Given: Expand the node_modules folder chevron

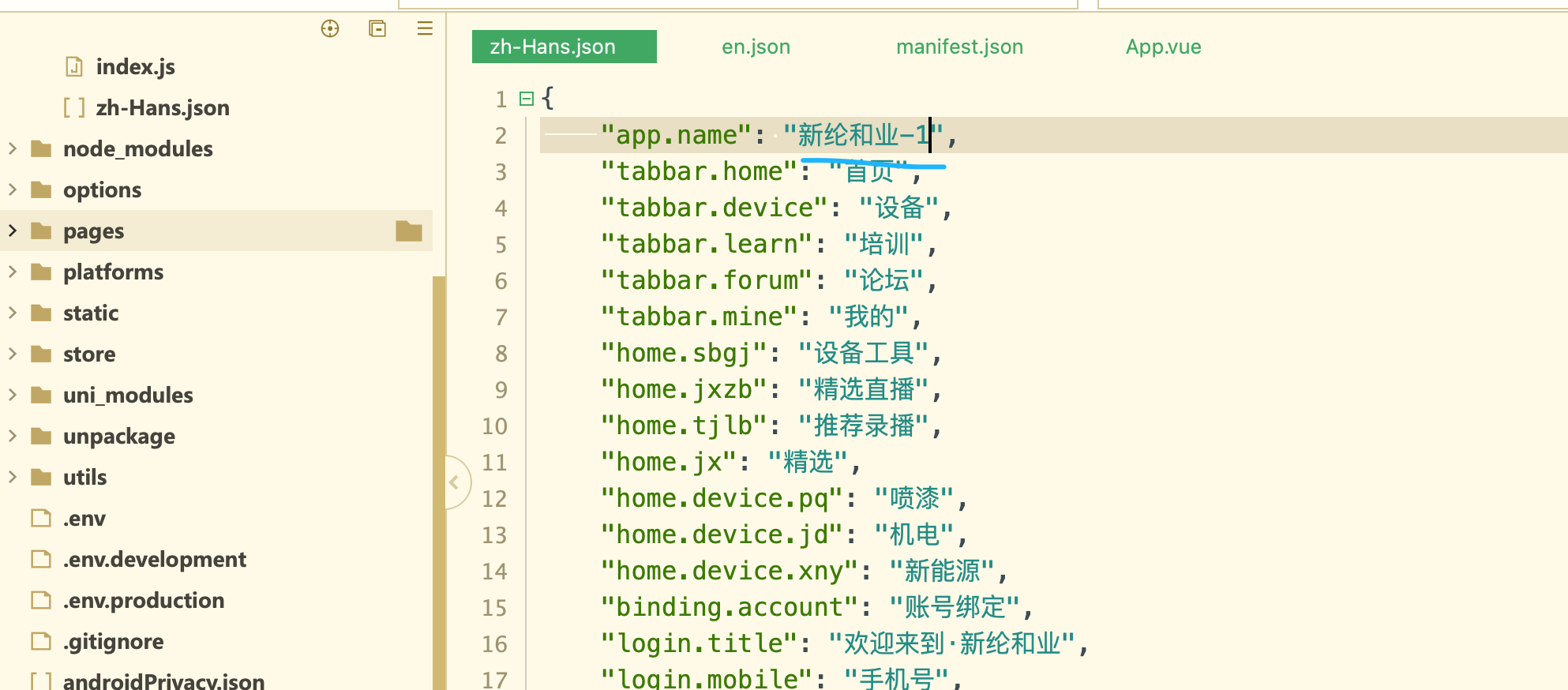Looking at the screenshot, I should point(13,149).
